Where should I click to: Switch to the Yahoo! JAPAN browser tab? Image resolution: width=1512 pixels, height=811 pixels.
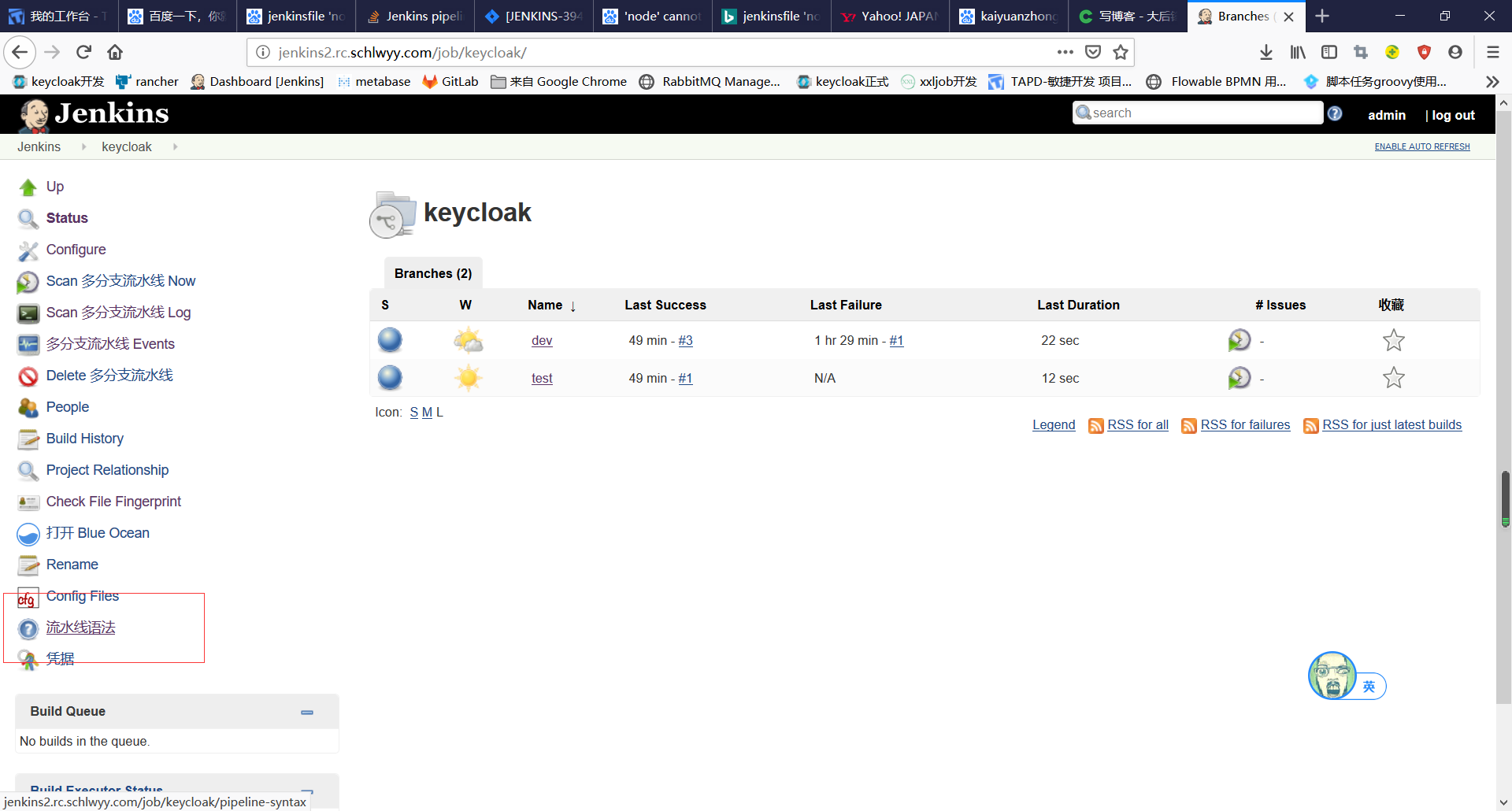[x=890, y=16]
